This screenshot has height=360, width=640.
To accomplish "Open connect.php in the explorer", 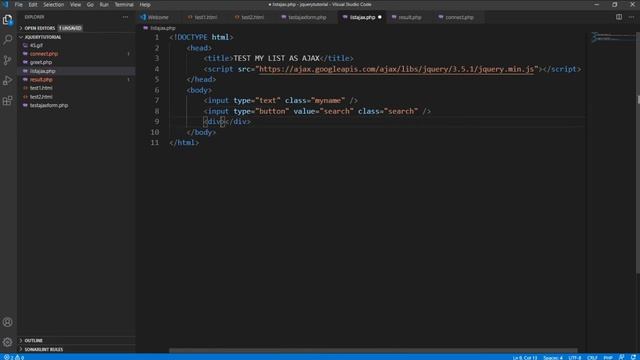I will 44,54.
